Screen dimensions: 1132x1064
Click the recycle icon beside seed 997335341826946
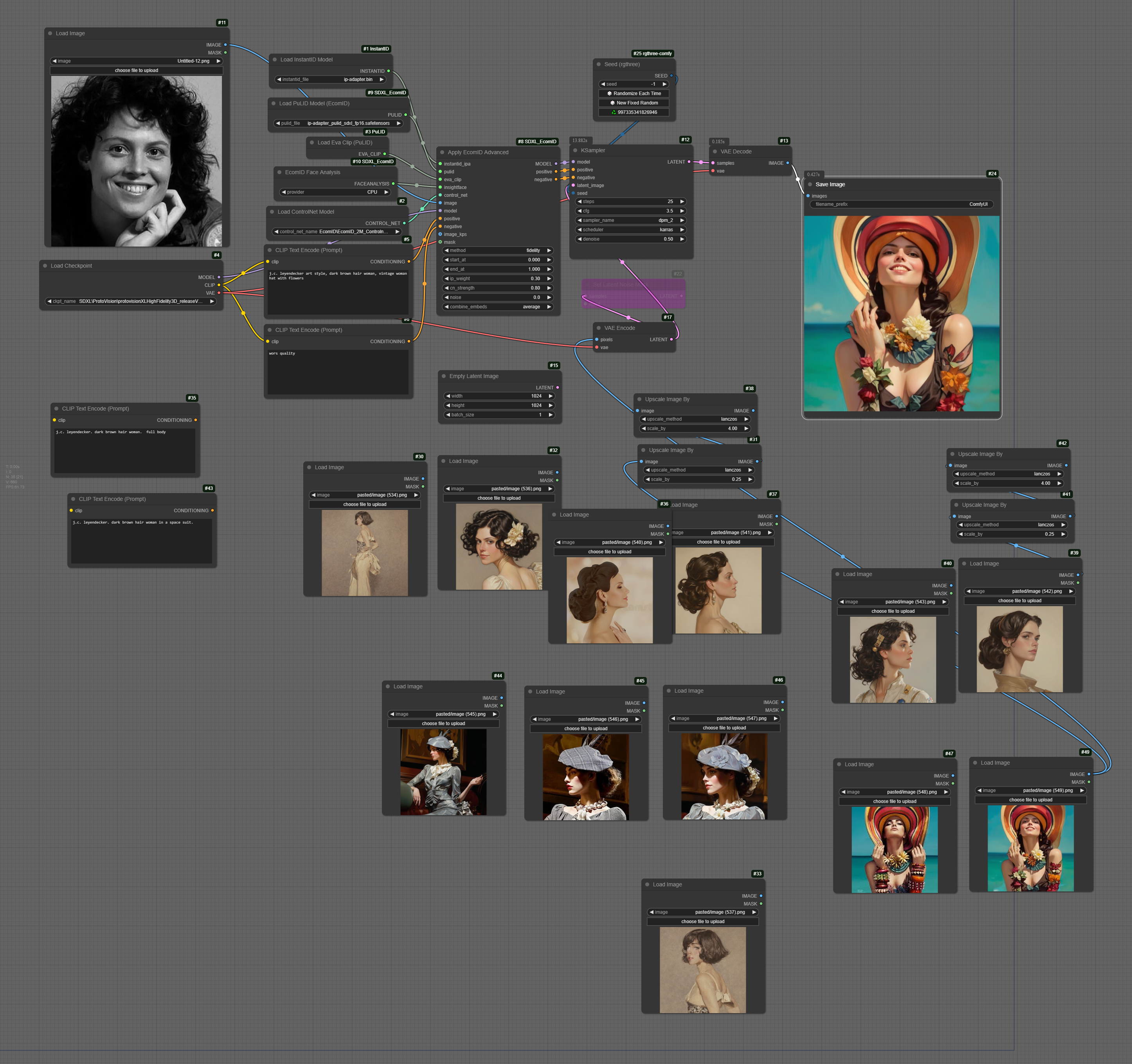click(613, 112)
